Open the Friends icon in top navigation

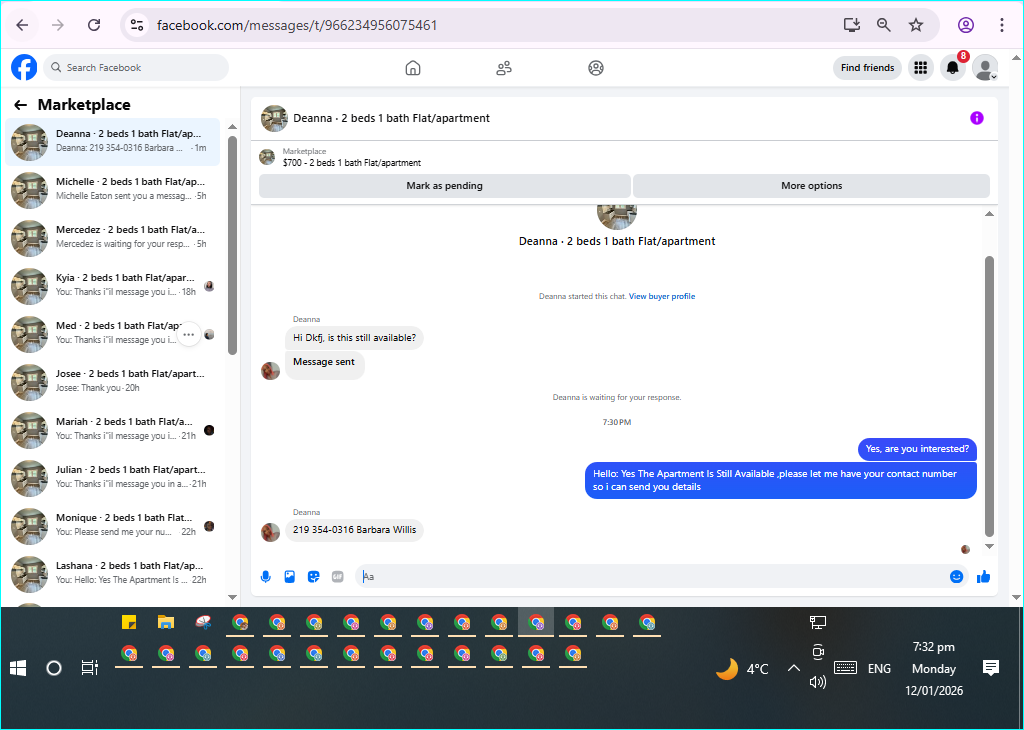click(504, 68)
